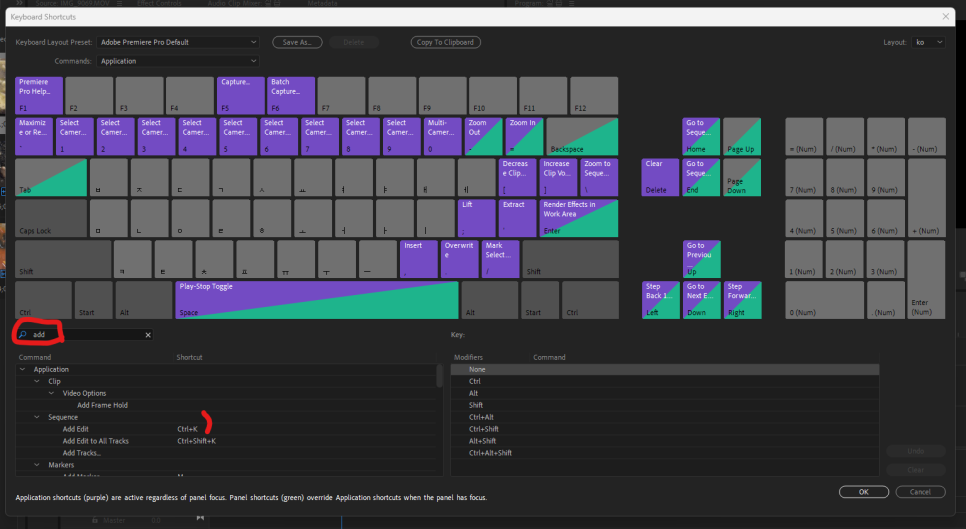This screenshot has height=529, width=966.
Task: Click the Extract apostrophe key
Action: click(x=518, y=218)
